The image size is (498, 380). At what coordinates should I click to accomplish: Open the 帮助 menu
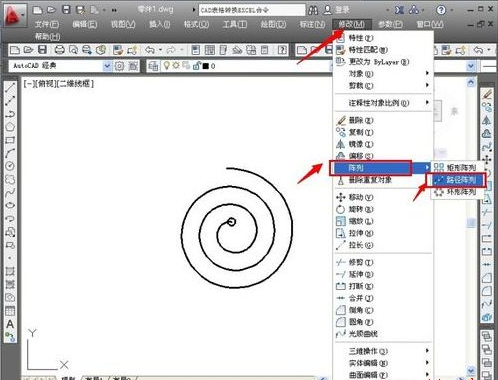tap(47, 36)
